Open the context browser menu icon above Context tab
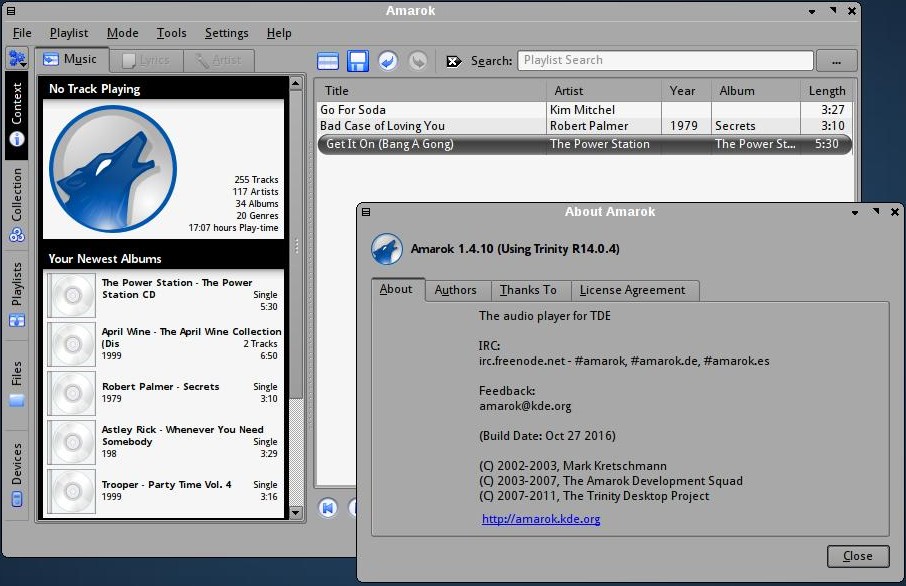The image size is (906, 586). (17, 58)
